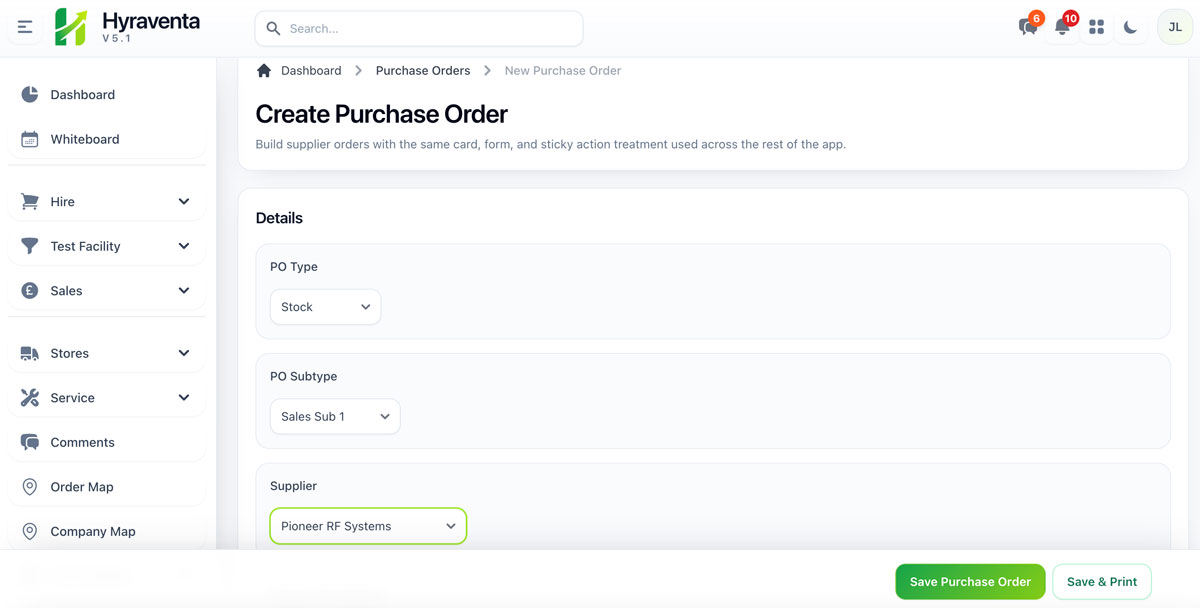1200x608 pixels.
Task: Click the Sales pound coin icon
Action: click(x=30, y=291)
